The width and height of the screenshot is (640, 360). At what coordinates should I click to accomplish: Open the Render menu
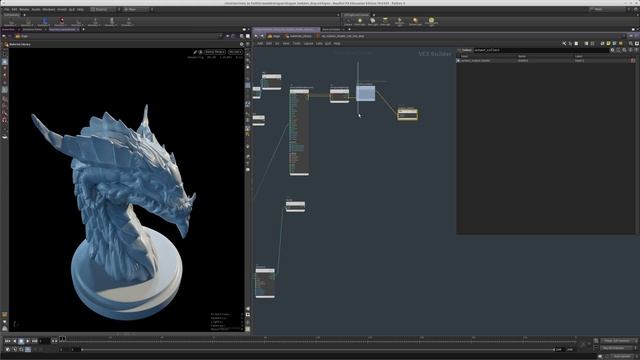(x=24, y=9)
